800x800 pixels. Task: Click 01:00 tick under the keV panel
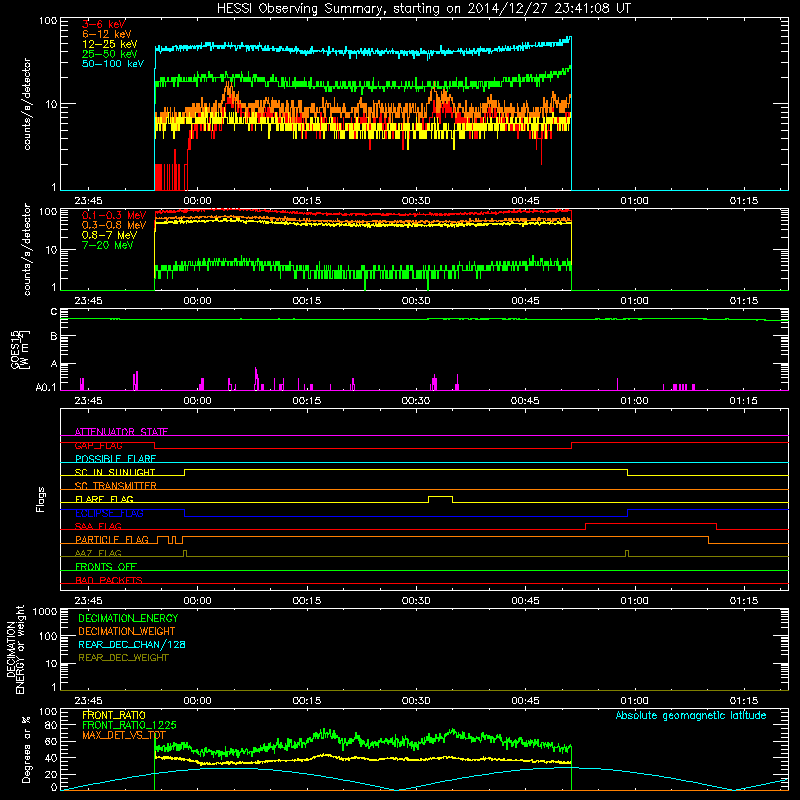coord(634,201)
